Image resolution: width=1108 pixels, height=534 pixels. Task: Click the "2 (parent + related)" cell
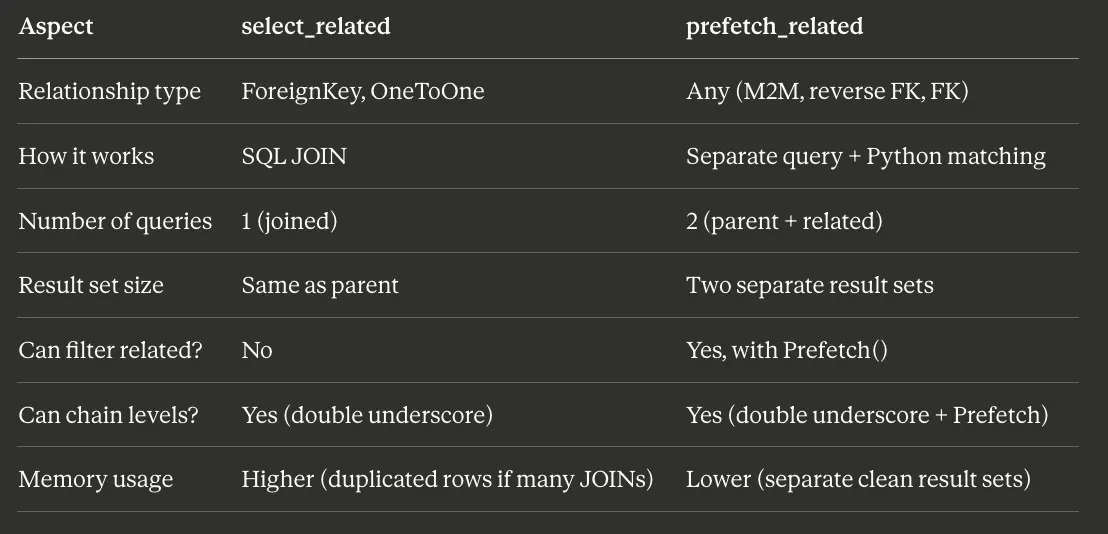(x=784, y=221)
